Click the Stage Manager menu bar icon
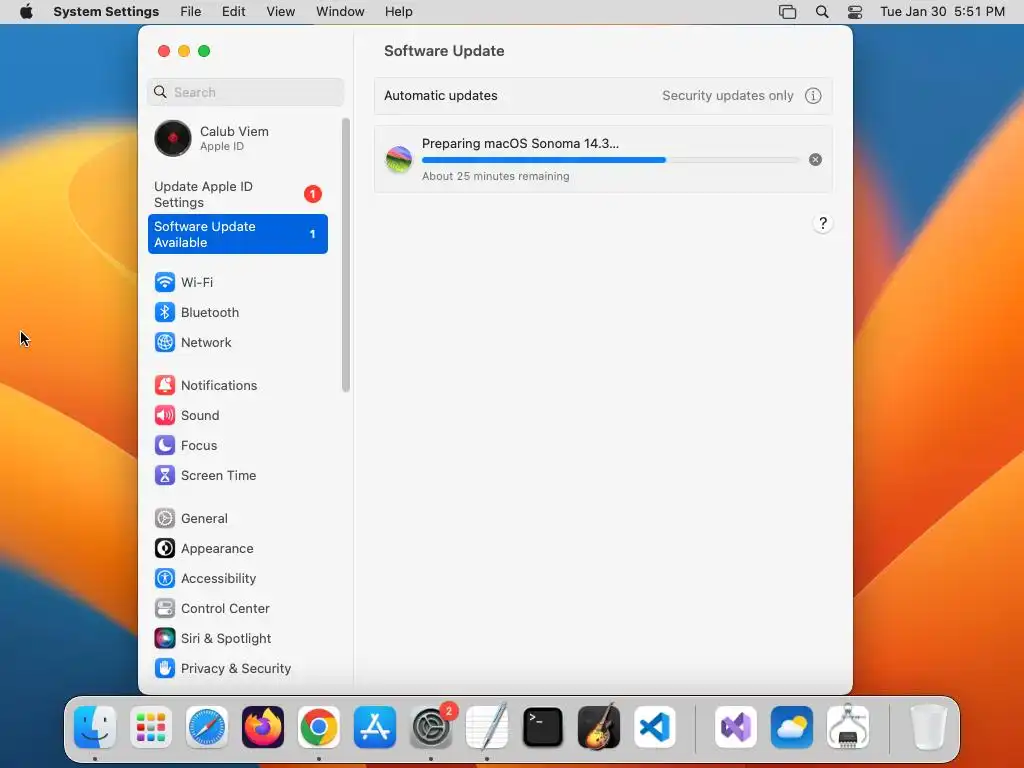Image resolution: width=1024 pixels, height=768 pixels. [x=788, y=12]
